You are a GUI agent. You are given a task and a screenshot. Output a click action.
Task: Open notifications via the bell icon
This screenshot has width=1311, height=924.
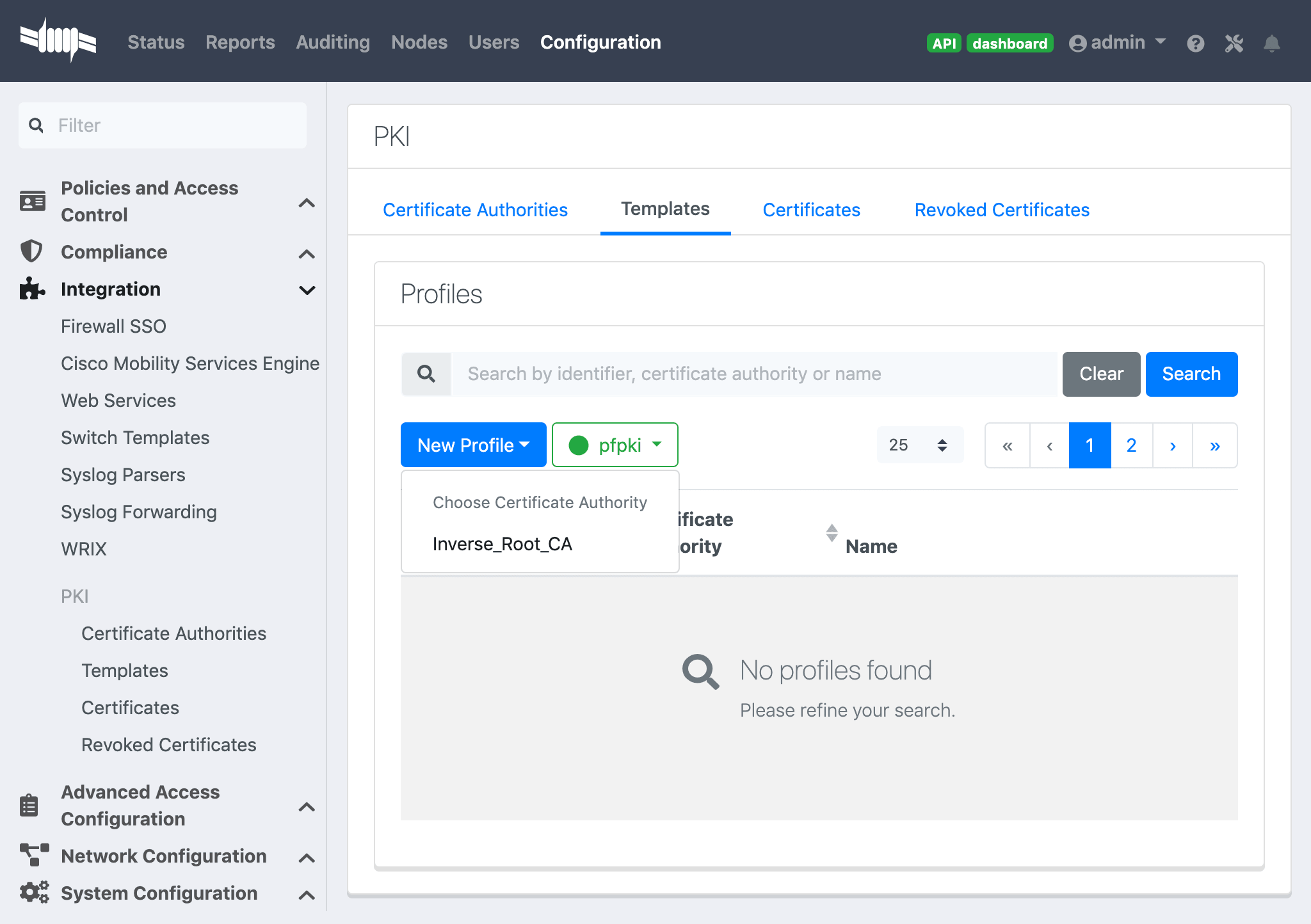click(x=1273, y=43)
